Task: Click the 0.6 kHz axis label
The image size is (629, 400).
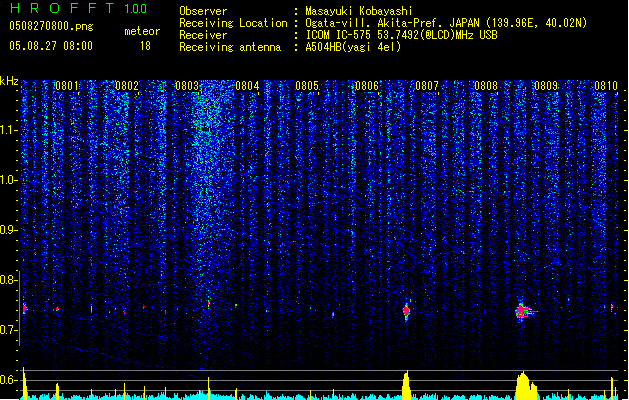Action: pos(8,380)
